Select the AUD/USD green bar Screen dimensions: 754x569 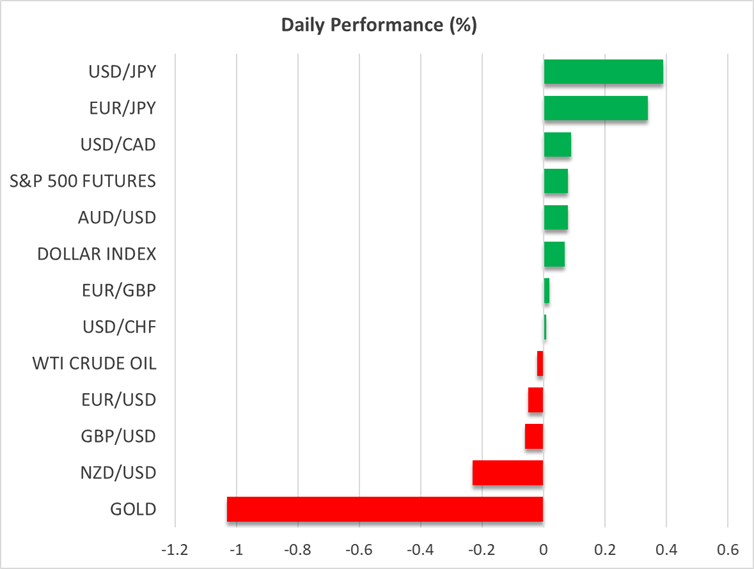556,217
